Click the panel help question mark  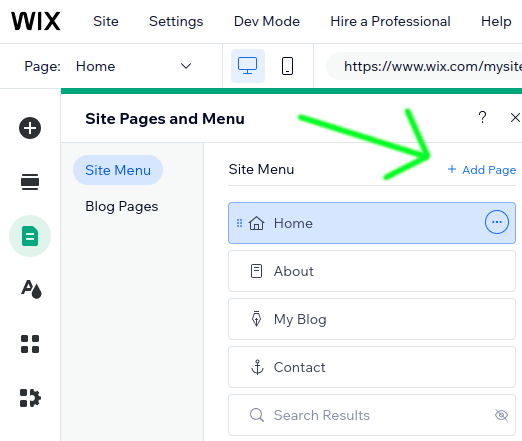482,117
